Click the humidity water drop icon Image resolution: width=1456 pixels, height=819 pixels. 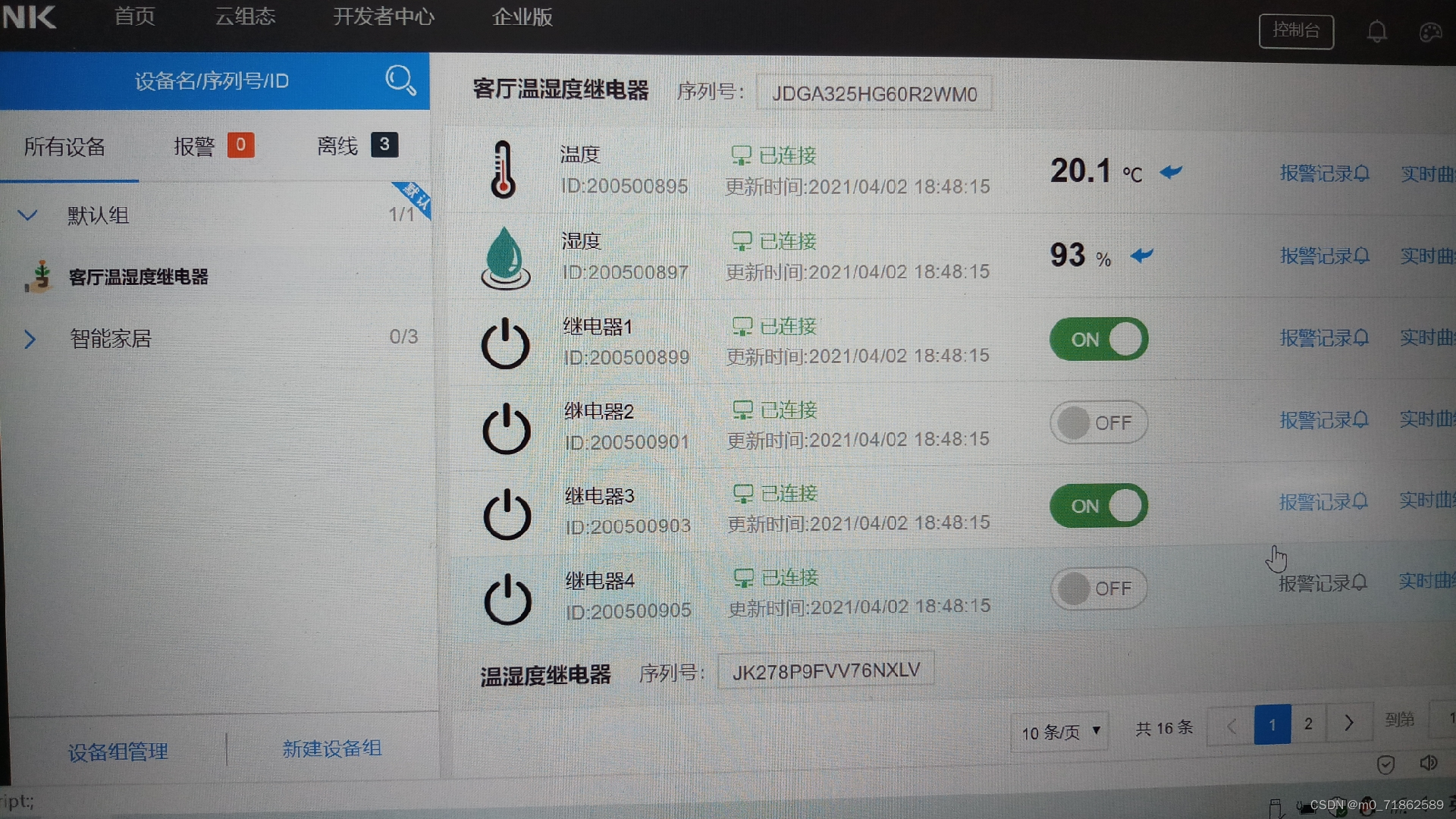(504, 257)
